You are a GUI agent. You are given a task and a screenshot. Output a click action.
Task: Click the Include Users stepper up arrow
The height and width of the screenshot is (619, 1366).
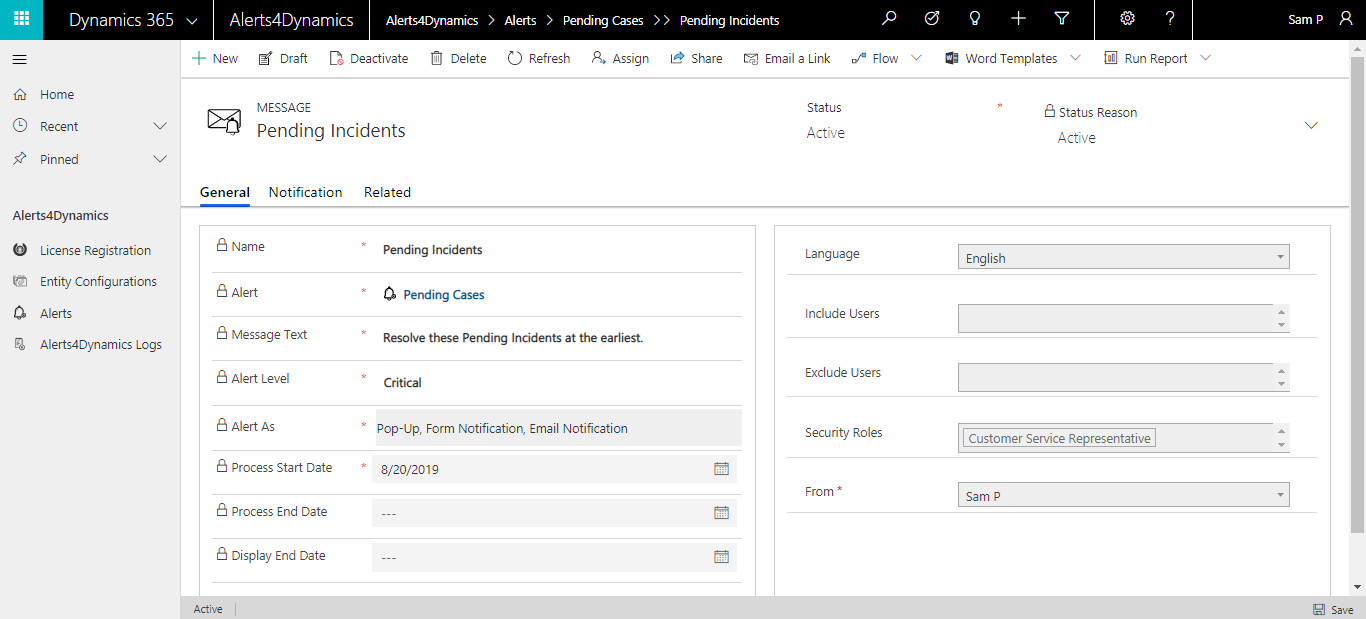pyautogui.click(x=1281, y=311)
